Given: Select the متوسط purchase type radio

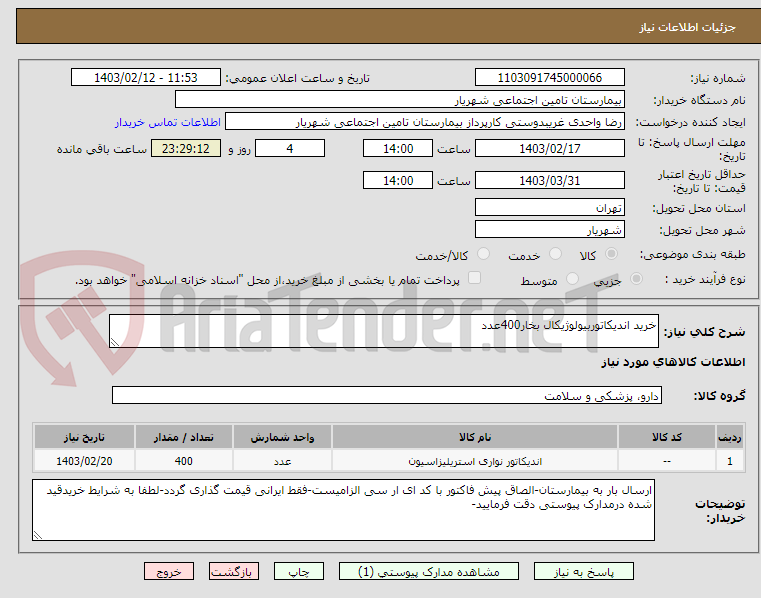Looking at the screenshot, I should click(573, 279).
